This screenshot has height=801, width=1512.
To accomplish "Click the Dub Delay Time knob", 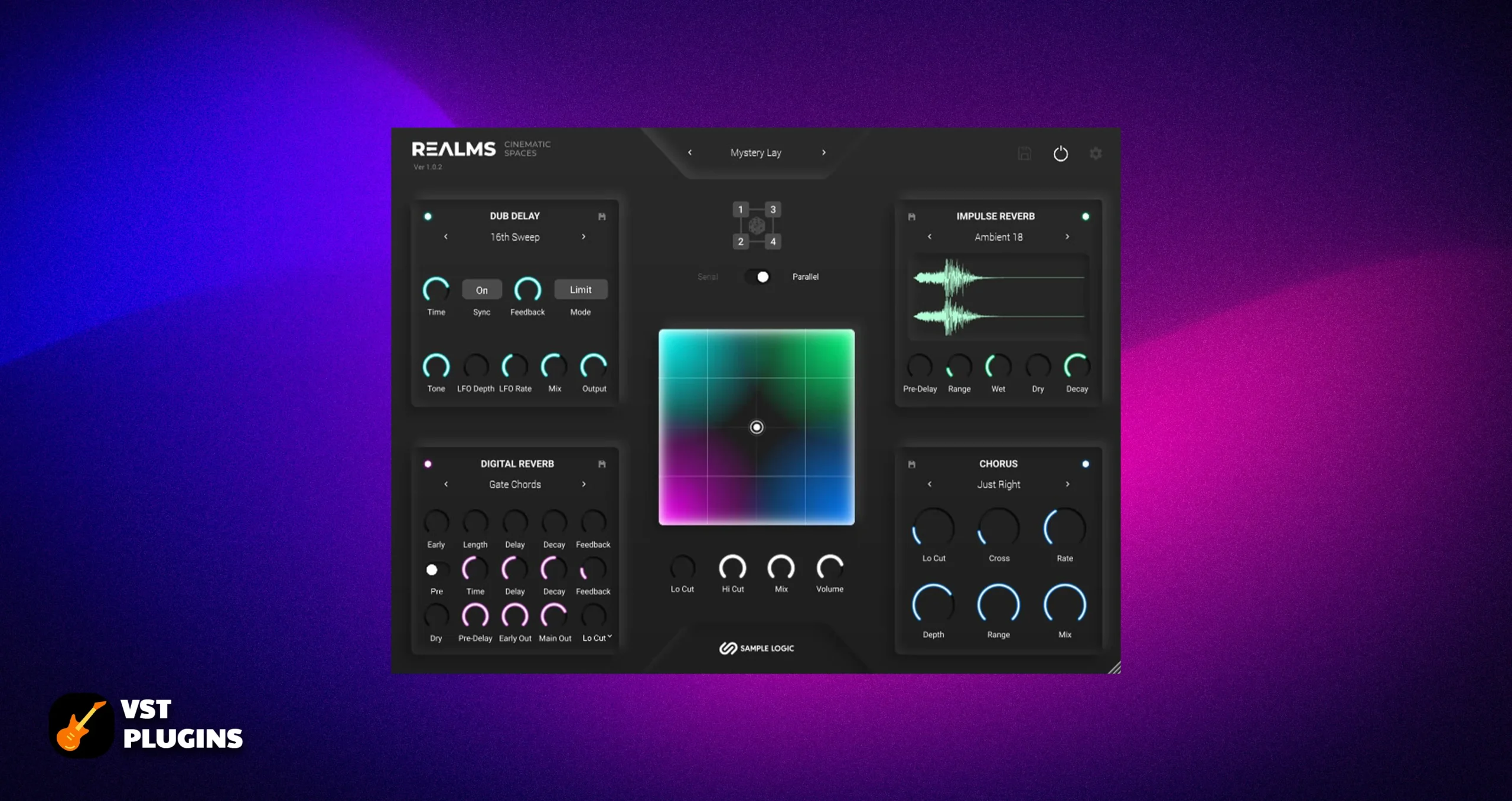I will (436, 290).
